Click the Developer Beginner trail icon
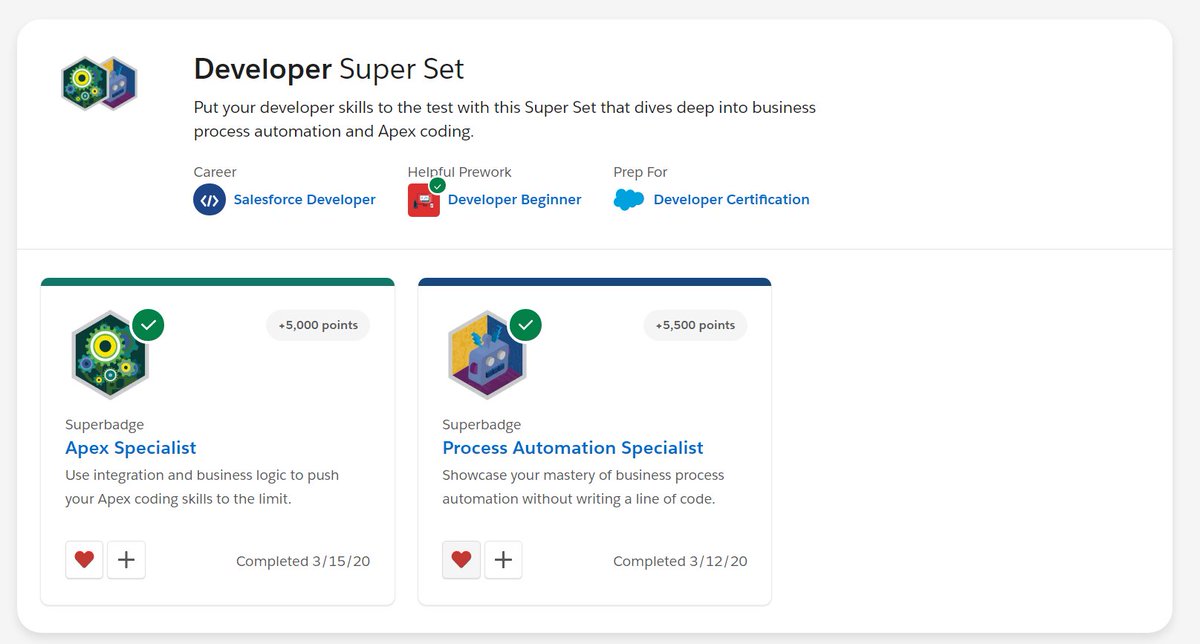 click(x=424, y=200)
